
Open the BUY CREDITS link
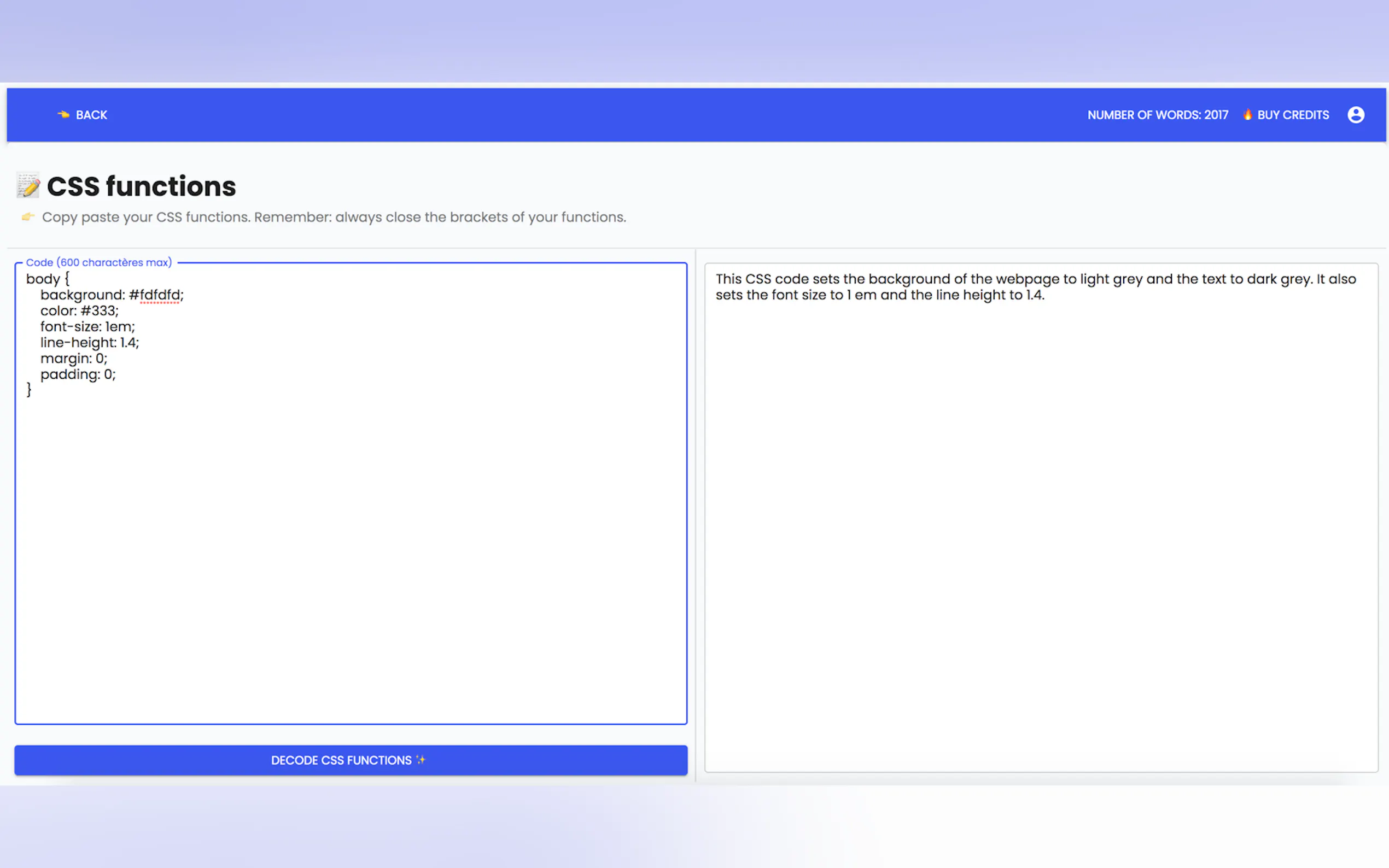click(1293, 115)
